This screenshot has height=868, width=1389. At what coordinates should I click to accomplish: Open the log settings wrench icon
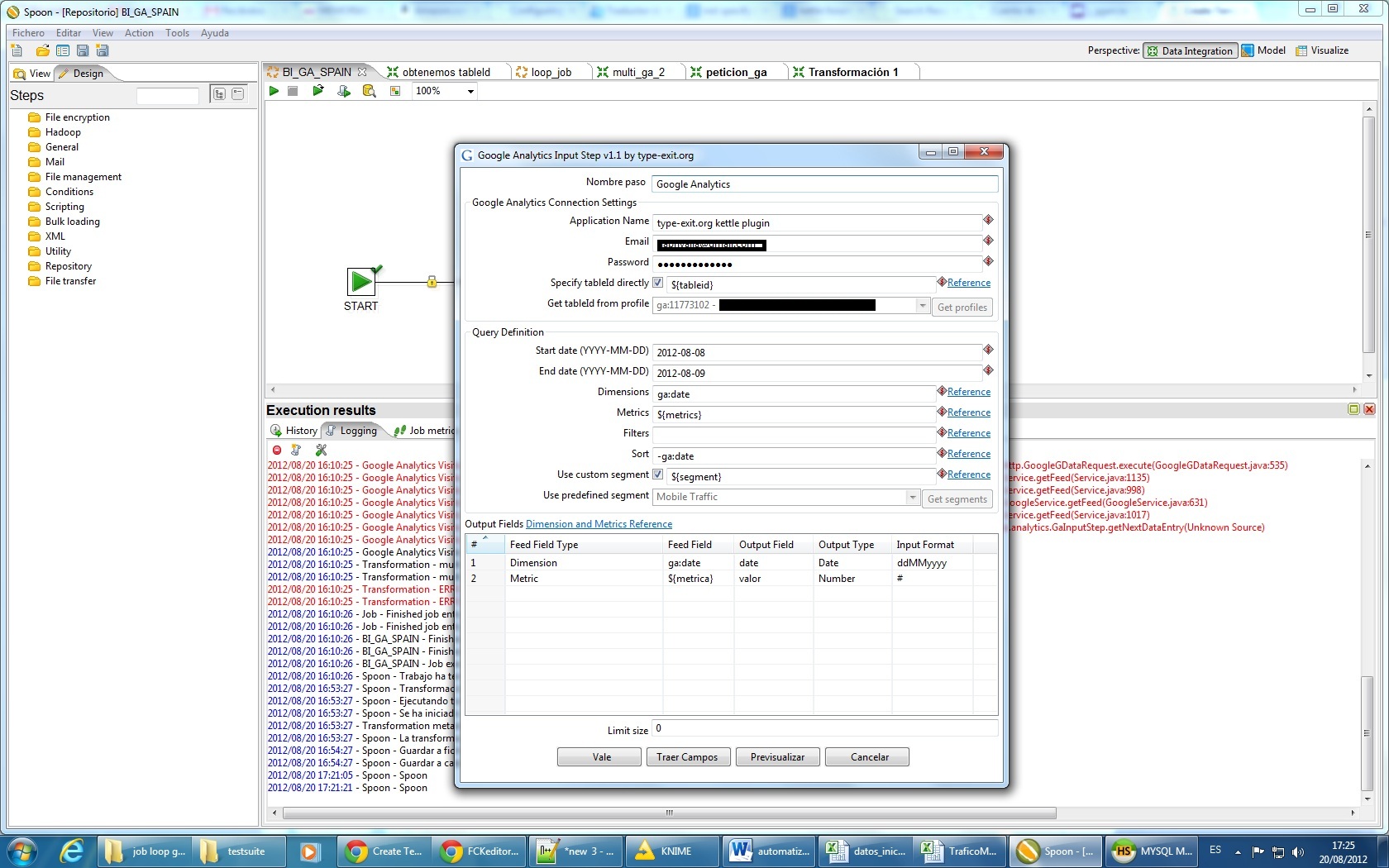[x=321, y=450]
